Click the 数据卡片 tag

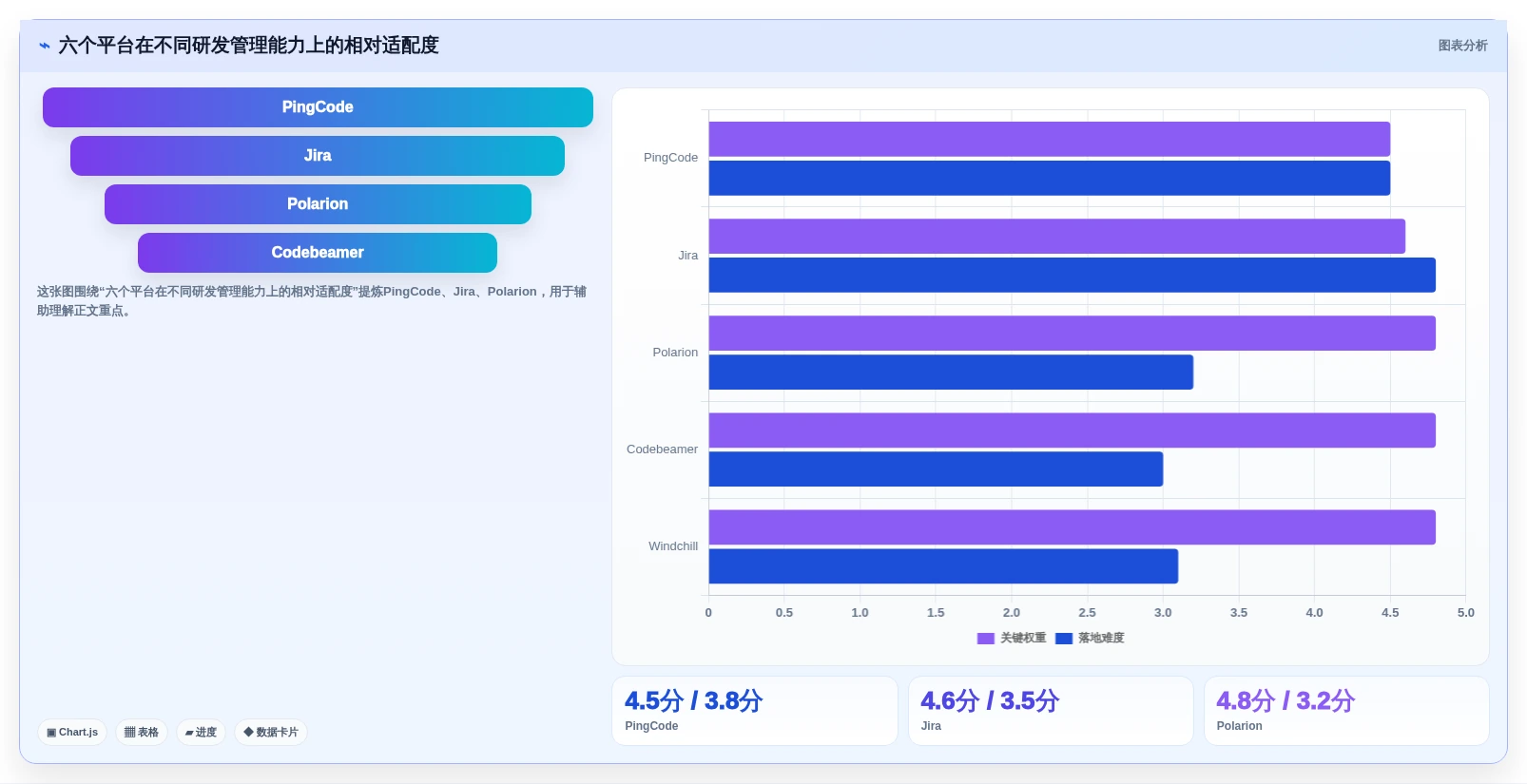[x=271, y=732]
